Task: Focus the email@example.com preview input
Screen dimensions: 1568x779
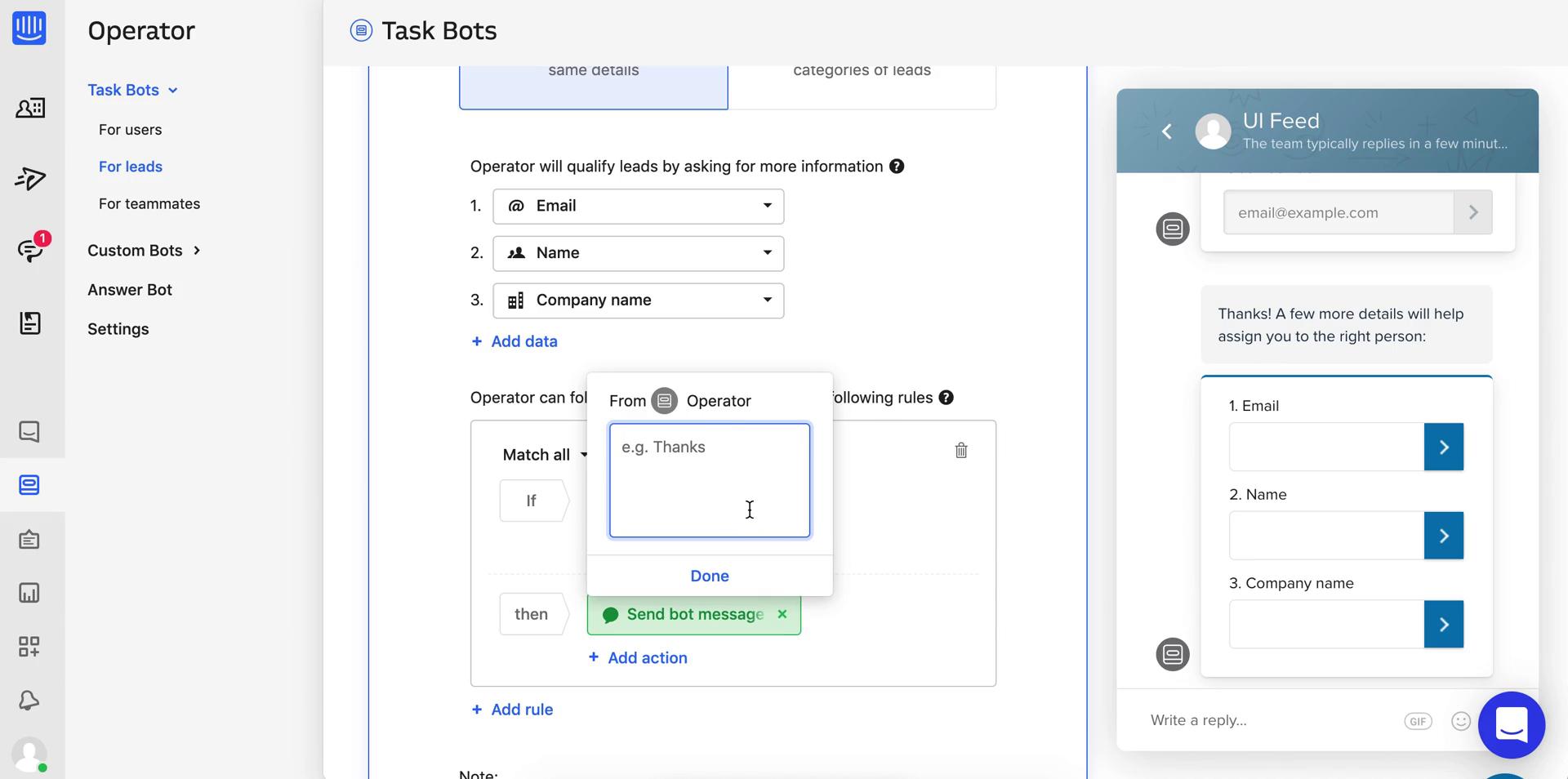Action: (1339, 212)
